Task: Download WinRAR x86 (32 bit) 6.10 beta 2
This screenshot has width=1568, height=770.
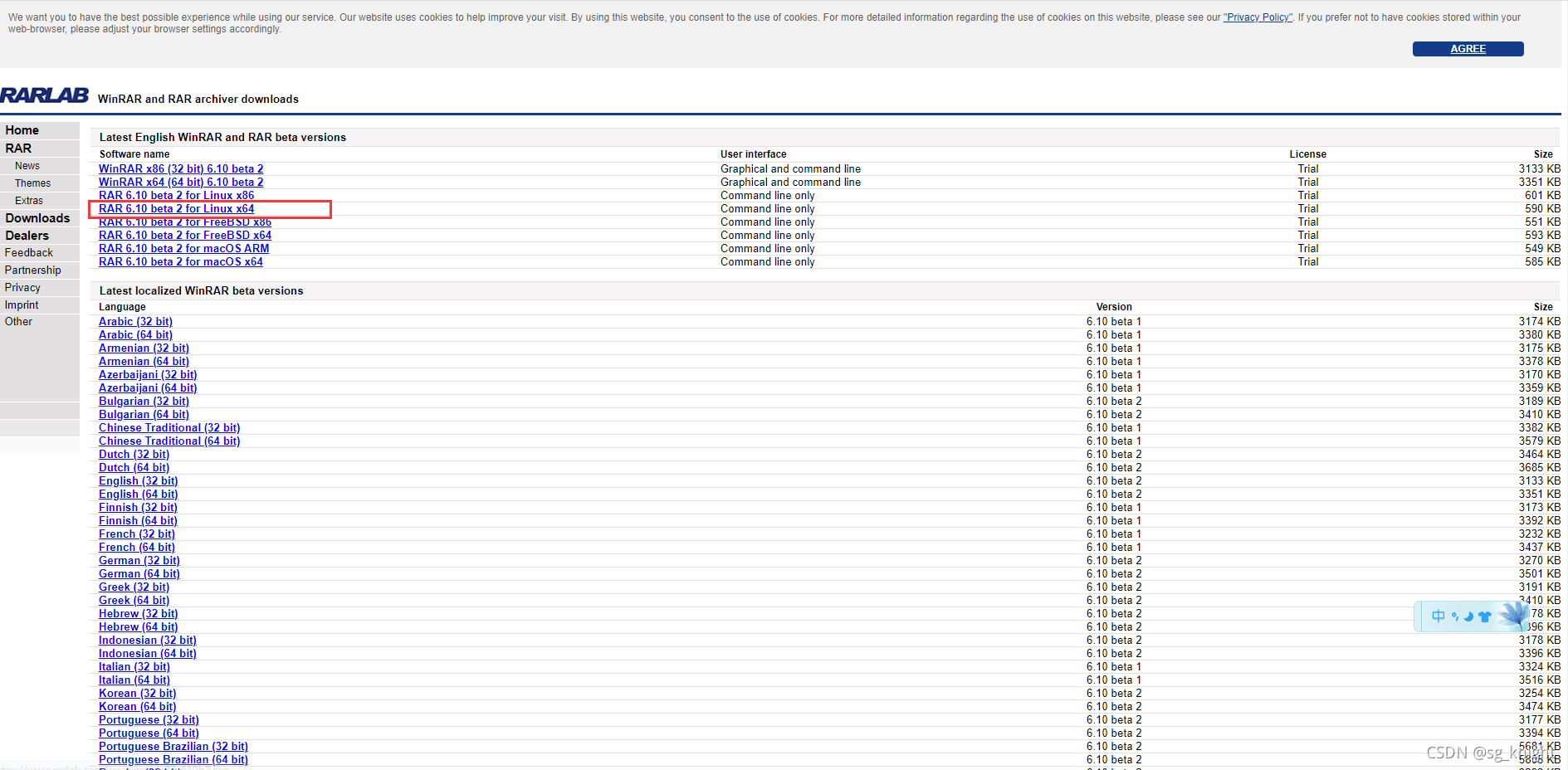Action: (x=181, y=168)
